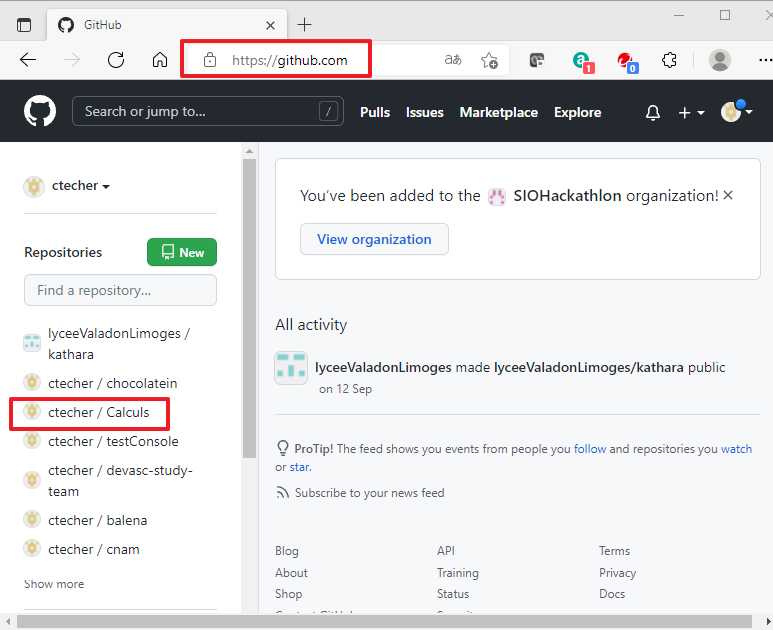Open a new browser tab with the plus
The image size is (773, 630).
tap(305, 24)
